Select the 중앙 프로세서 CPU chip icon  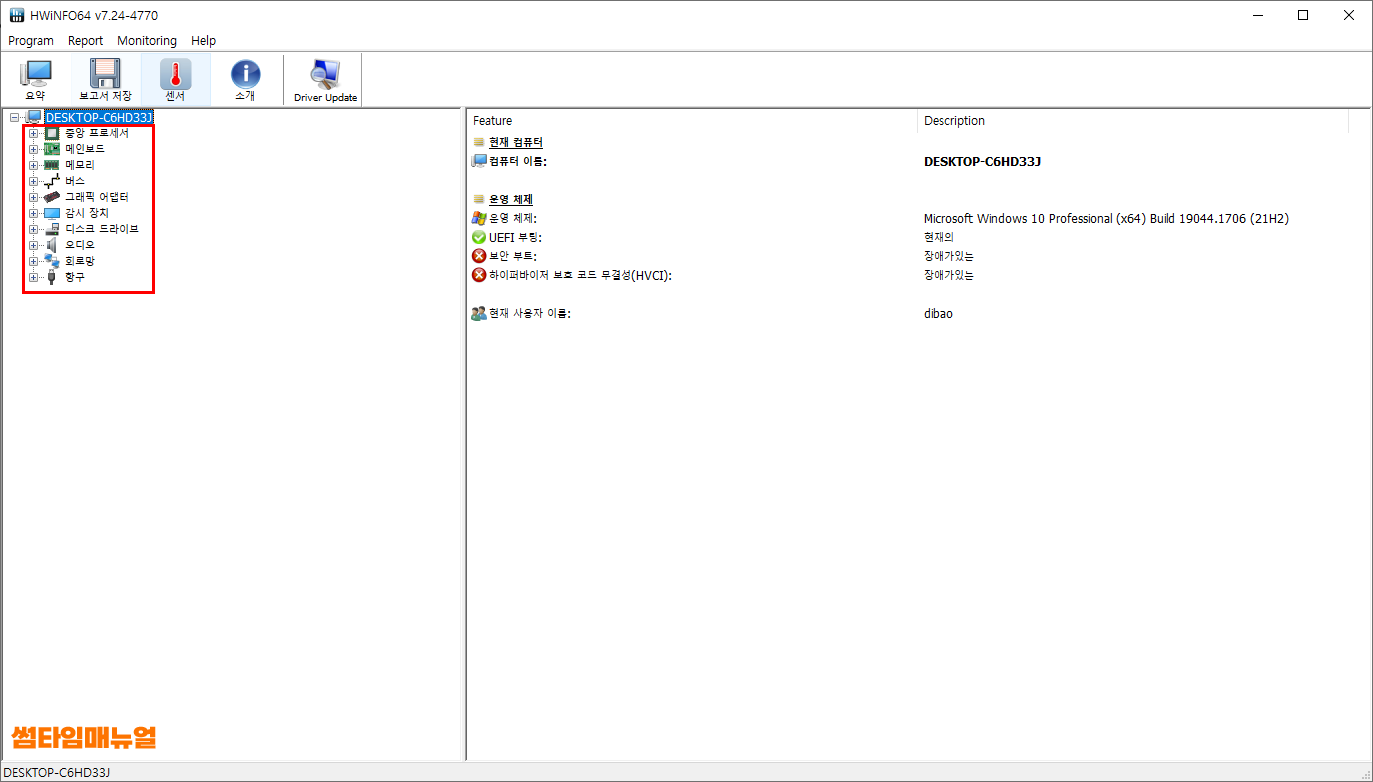click(x=52, y=133)
